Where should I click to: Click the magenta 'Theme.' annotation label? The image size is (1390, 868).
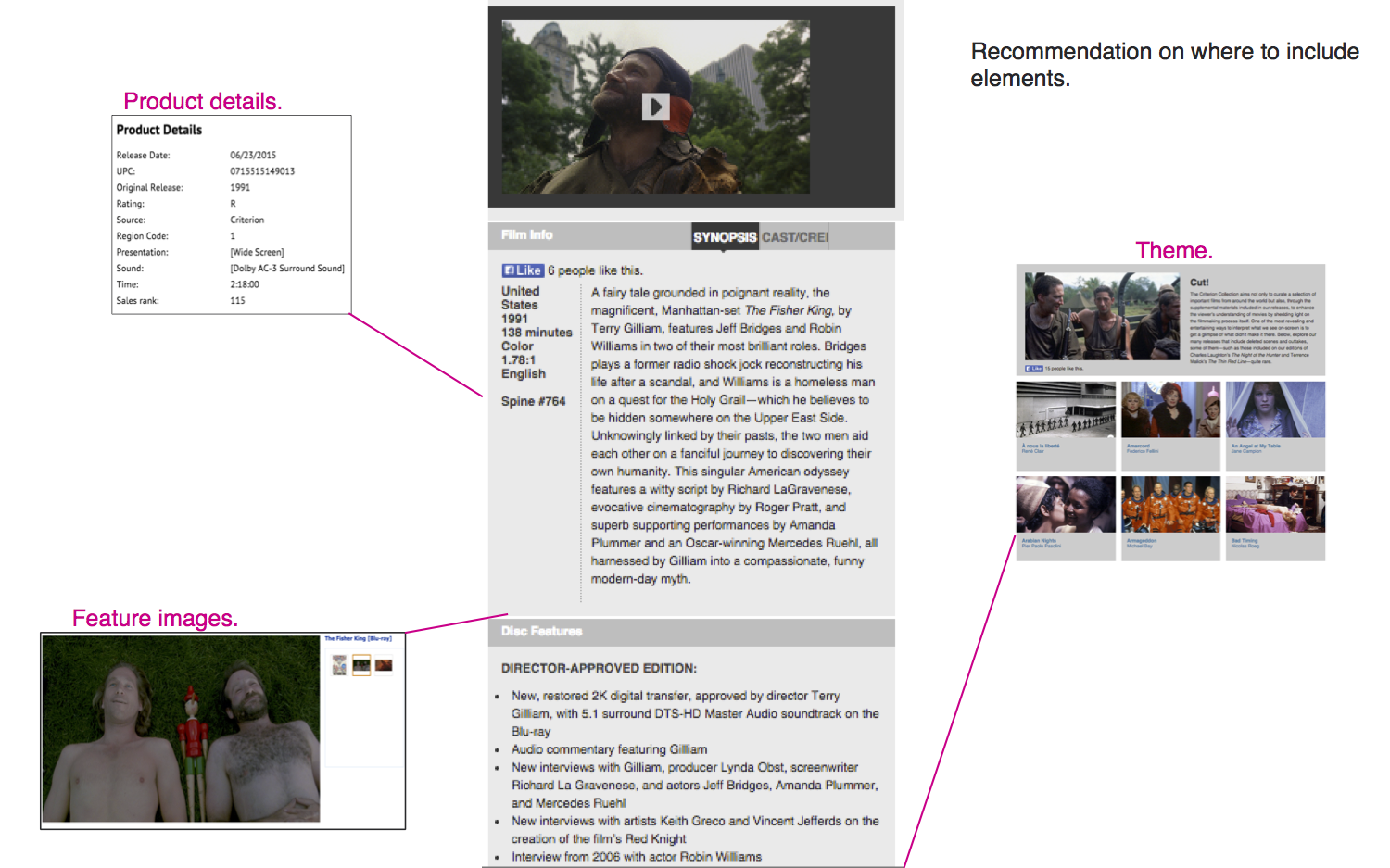(x=1174, y=250)
